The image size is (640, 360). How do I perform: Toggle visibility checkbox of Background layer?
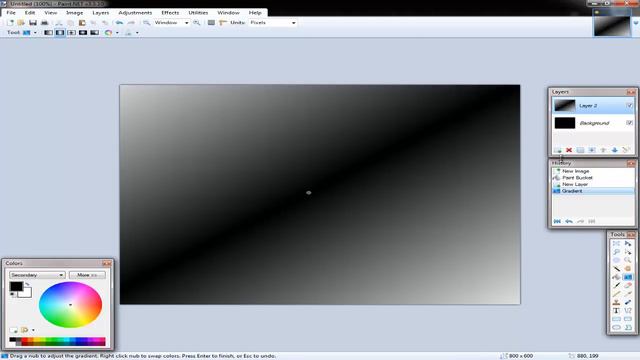(629, 123)
